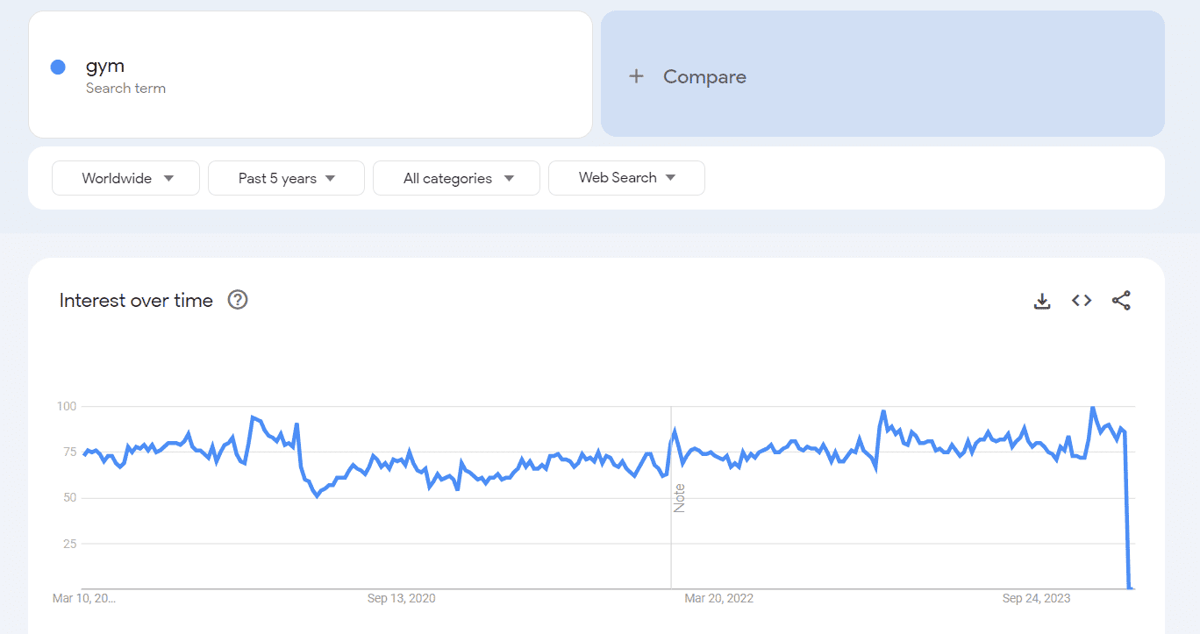Click the Mar 10, 20... axis label

point(84,598)
